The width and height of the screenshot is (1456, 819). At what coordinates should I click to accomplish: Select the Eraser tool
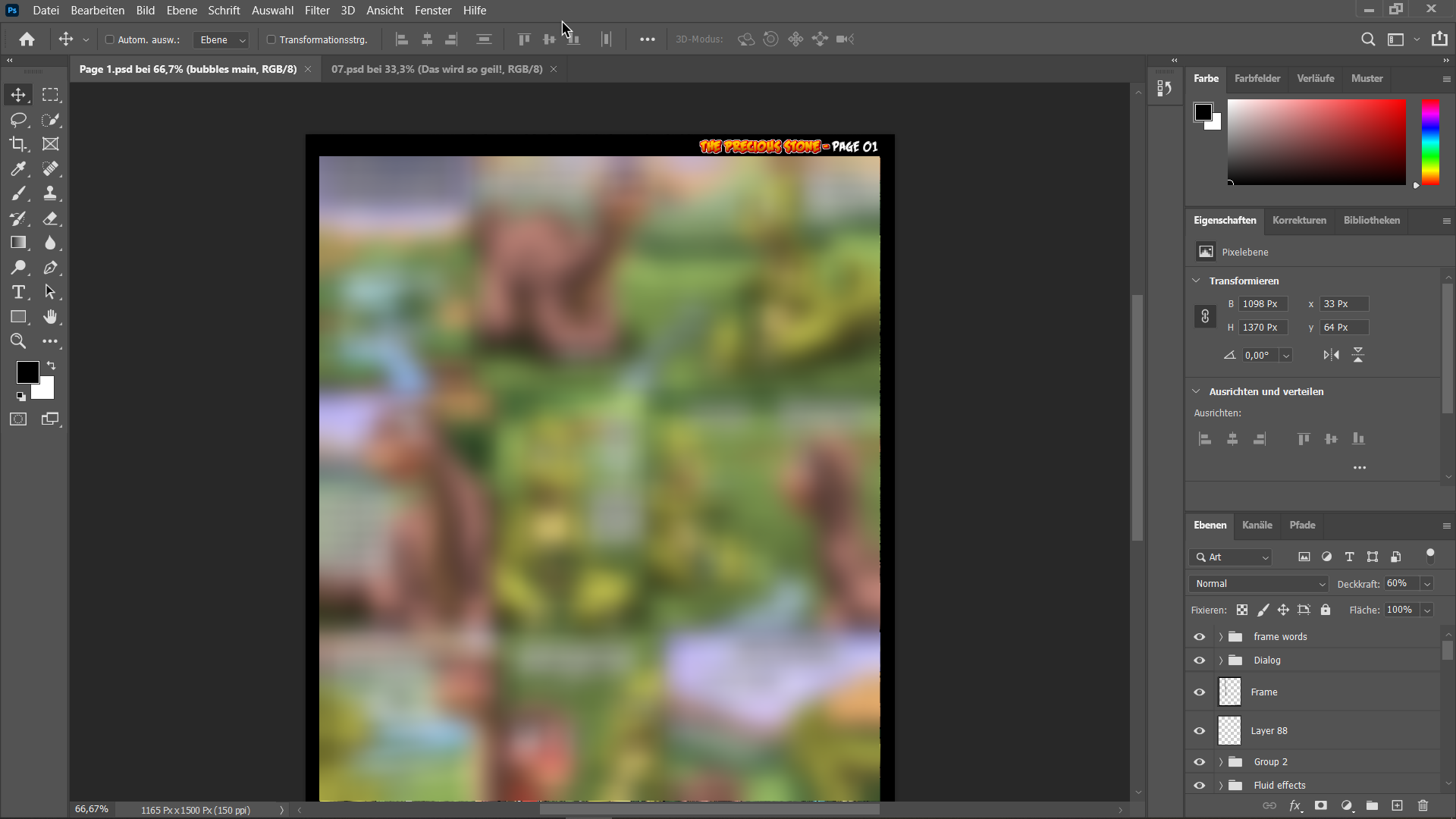click(x=50, y=218)
